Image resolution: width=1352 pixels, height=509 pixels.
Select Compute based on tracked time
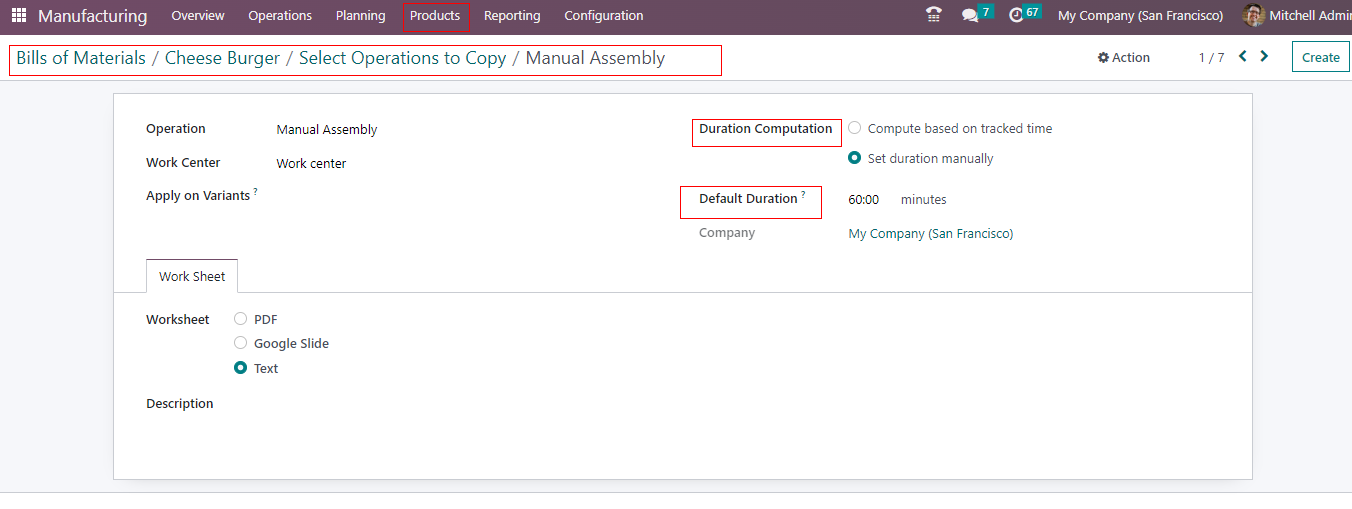click(855, 128)
